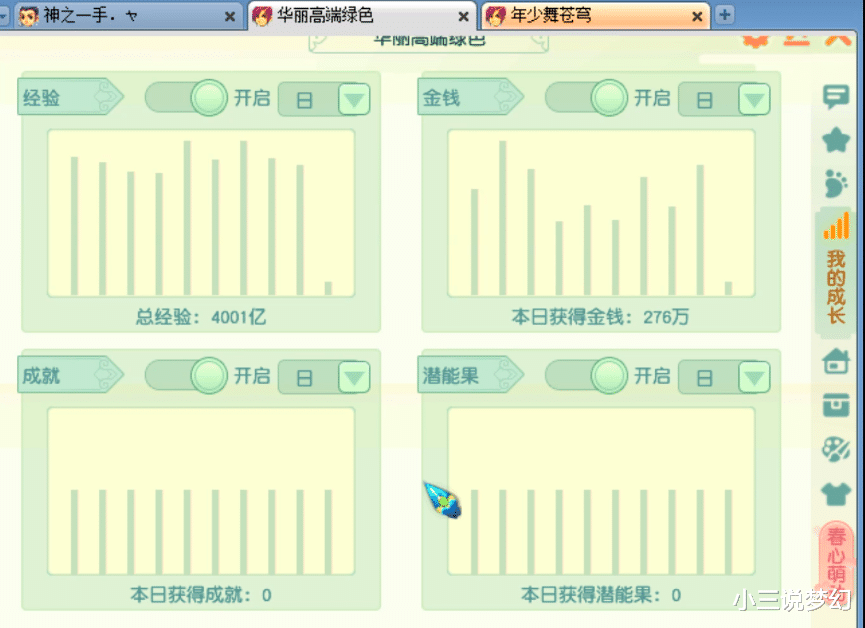Viewport: 865px width, 628px height.
Task: Close the 华丽高端绿色 tab
Action: [x=464, y=17]
